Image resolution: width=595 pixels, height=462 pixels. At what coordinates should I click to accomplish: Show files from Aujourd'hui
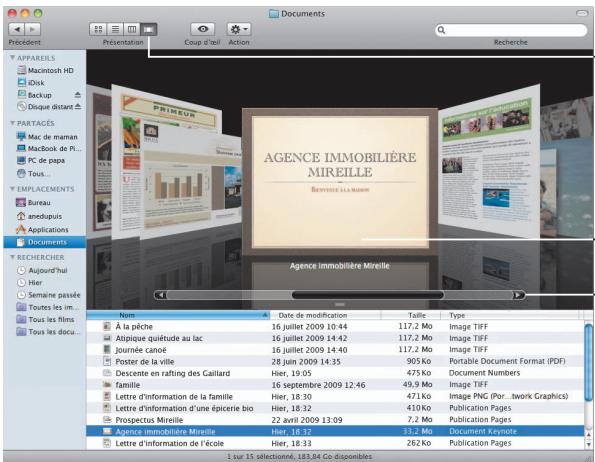pyautogui.click(x=42, y=270)
